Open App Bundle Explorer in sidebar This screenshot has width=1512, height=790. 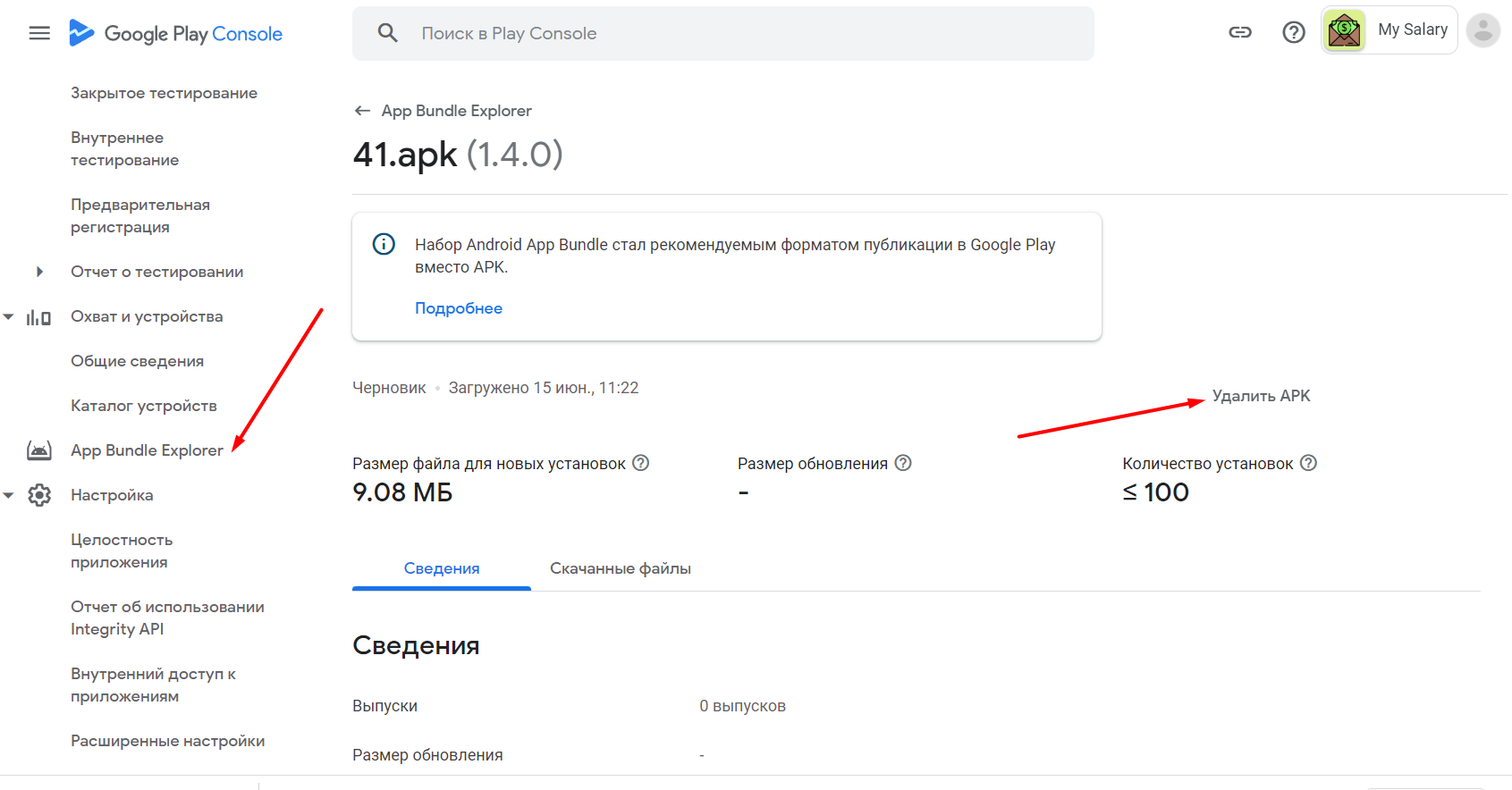[x=147, y=450]
